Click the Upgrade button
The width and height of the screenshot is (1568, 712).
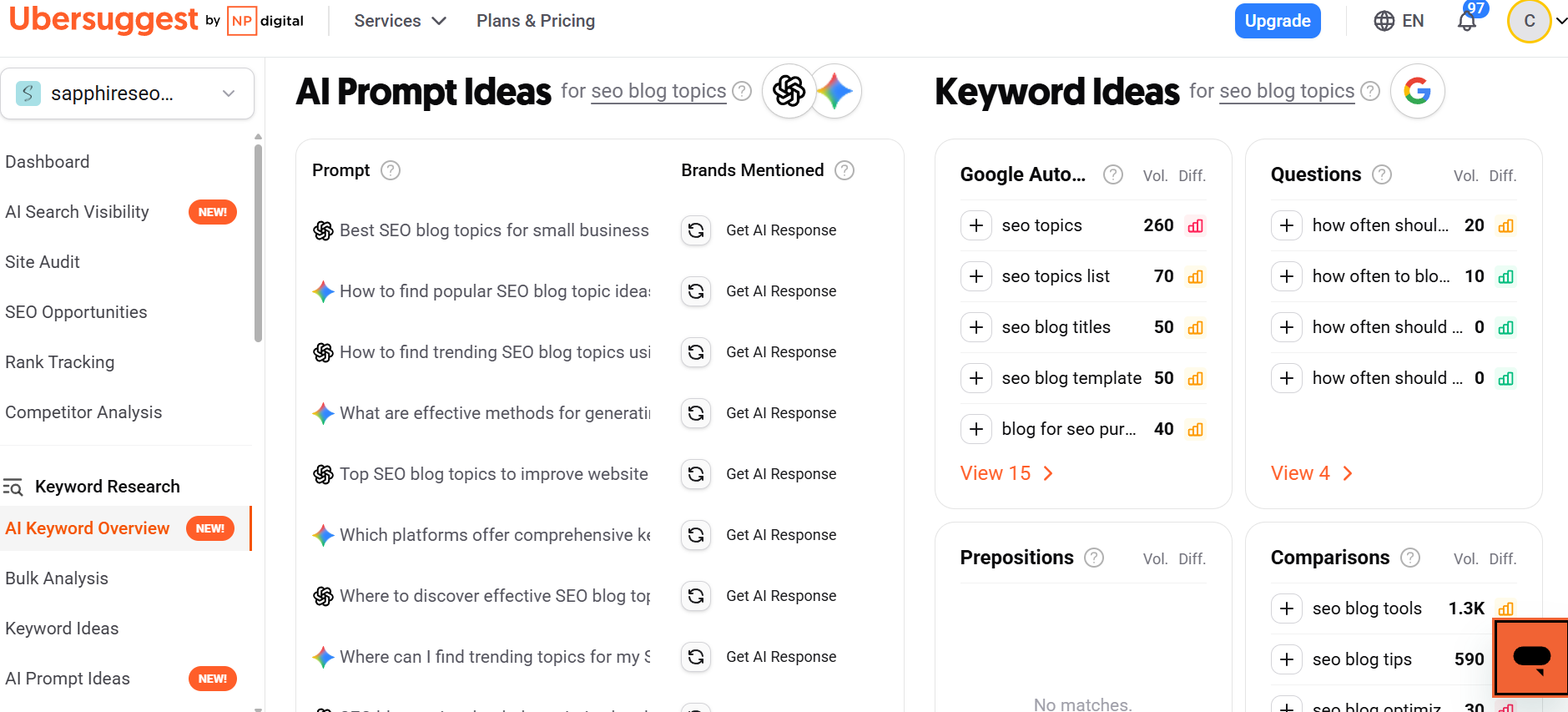click(x=1278, y=21)
